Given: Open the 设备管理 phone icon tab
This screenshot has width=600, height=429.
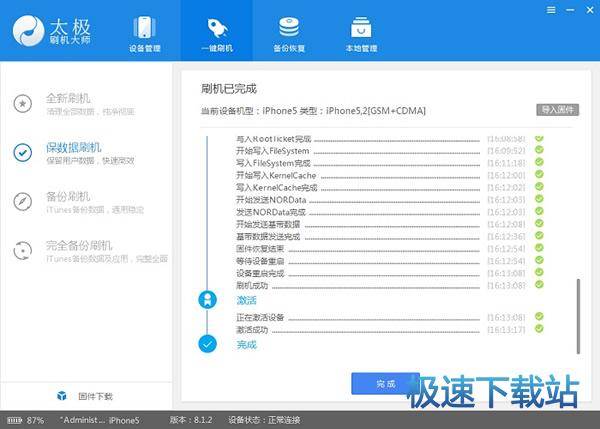Looking at the screenshot, I should coord(144,27).
